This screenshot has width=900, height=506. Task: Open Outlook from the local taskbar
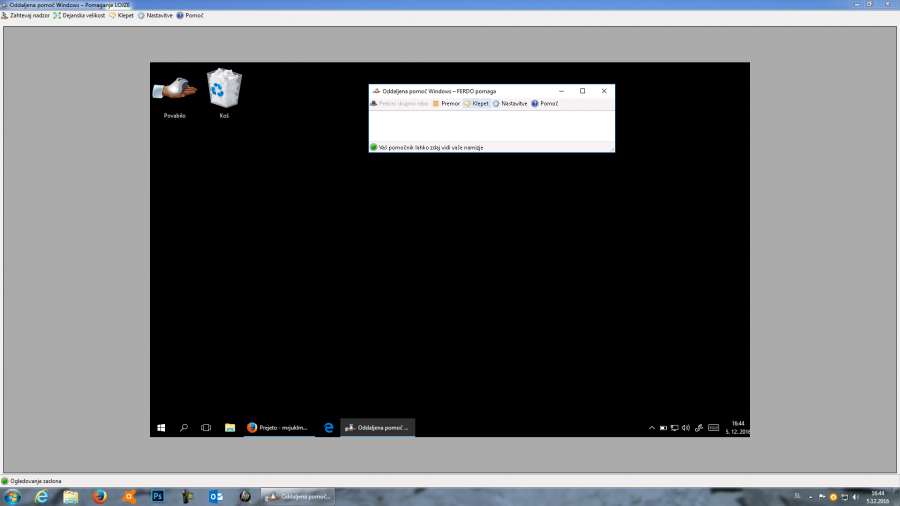tap(216, 496)
